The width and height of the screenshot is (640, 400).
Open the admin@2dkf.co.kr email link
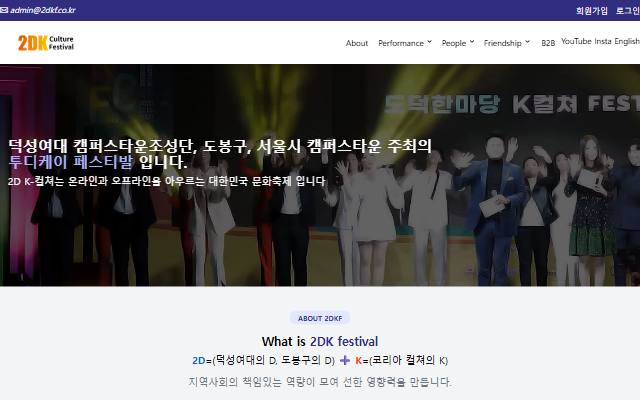click(x=43, y=10)
